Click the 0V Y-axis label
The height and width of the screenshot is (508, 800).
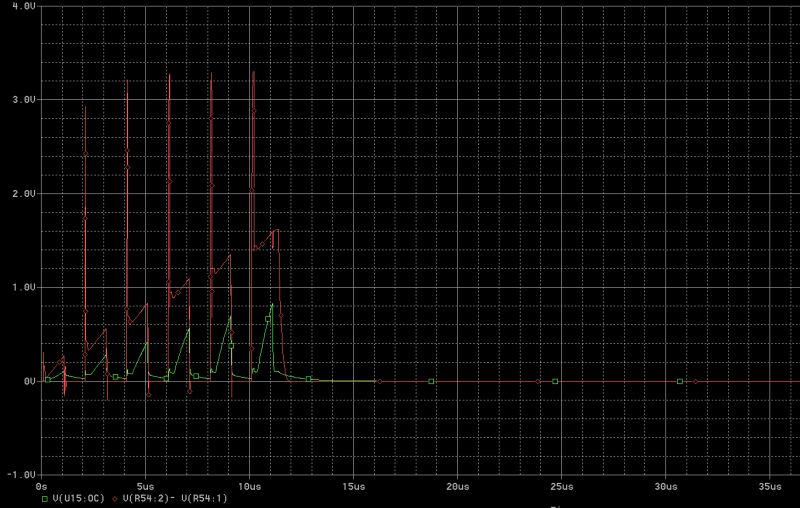(x=29, y=382)
